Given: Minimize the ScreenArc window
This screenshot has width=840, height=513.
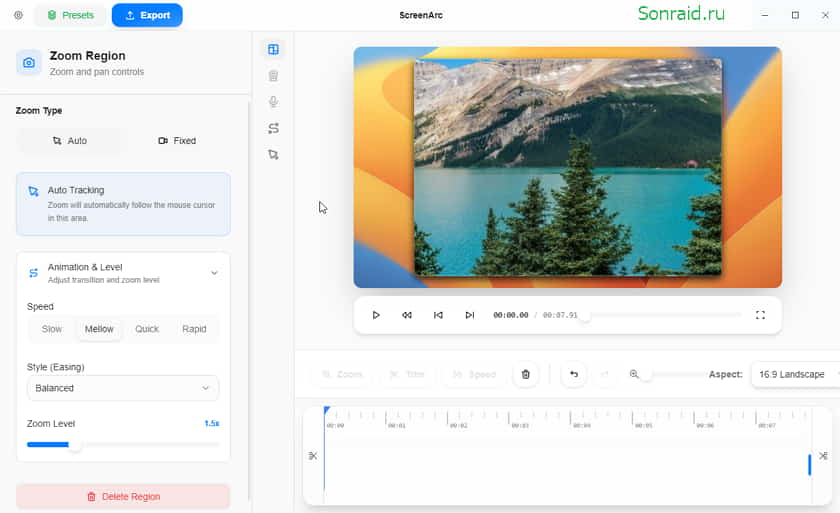Looking at the screenshot, I should [765, 15].
